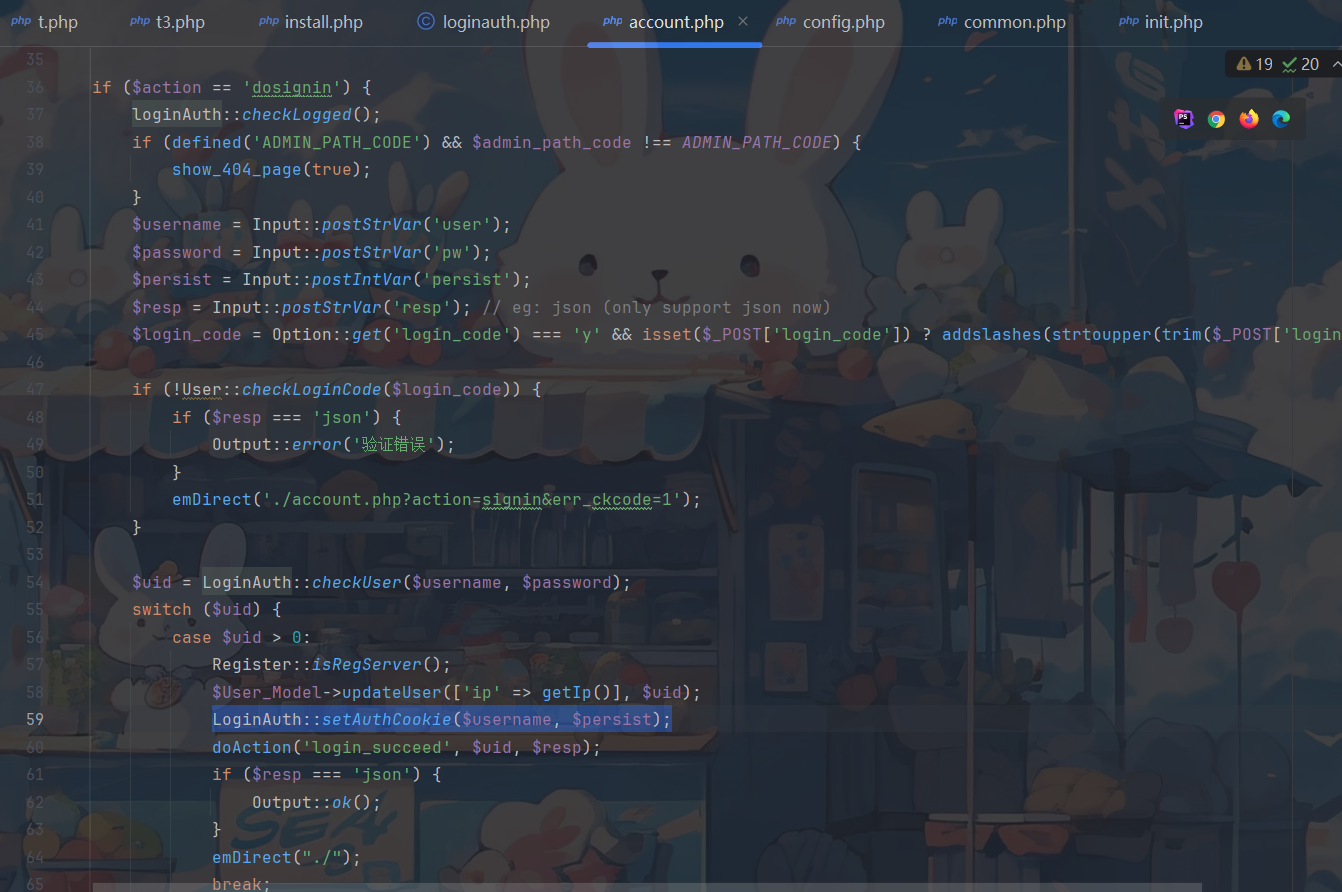Click line number 59 in the gutter
The height and width of the screenshot is (892, 1342).
point(34,719)
